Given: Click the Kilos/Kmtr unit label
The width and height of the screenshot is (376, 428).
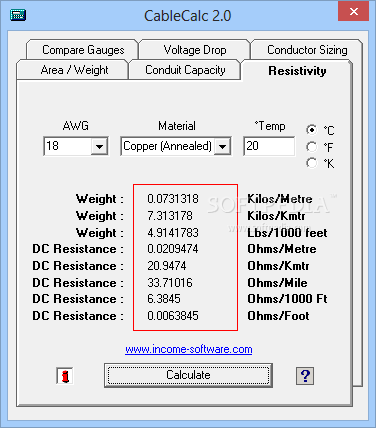Looking at the screenshot, I should (276, 216).
